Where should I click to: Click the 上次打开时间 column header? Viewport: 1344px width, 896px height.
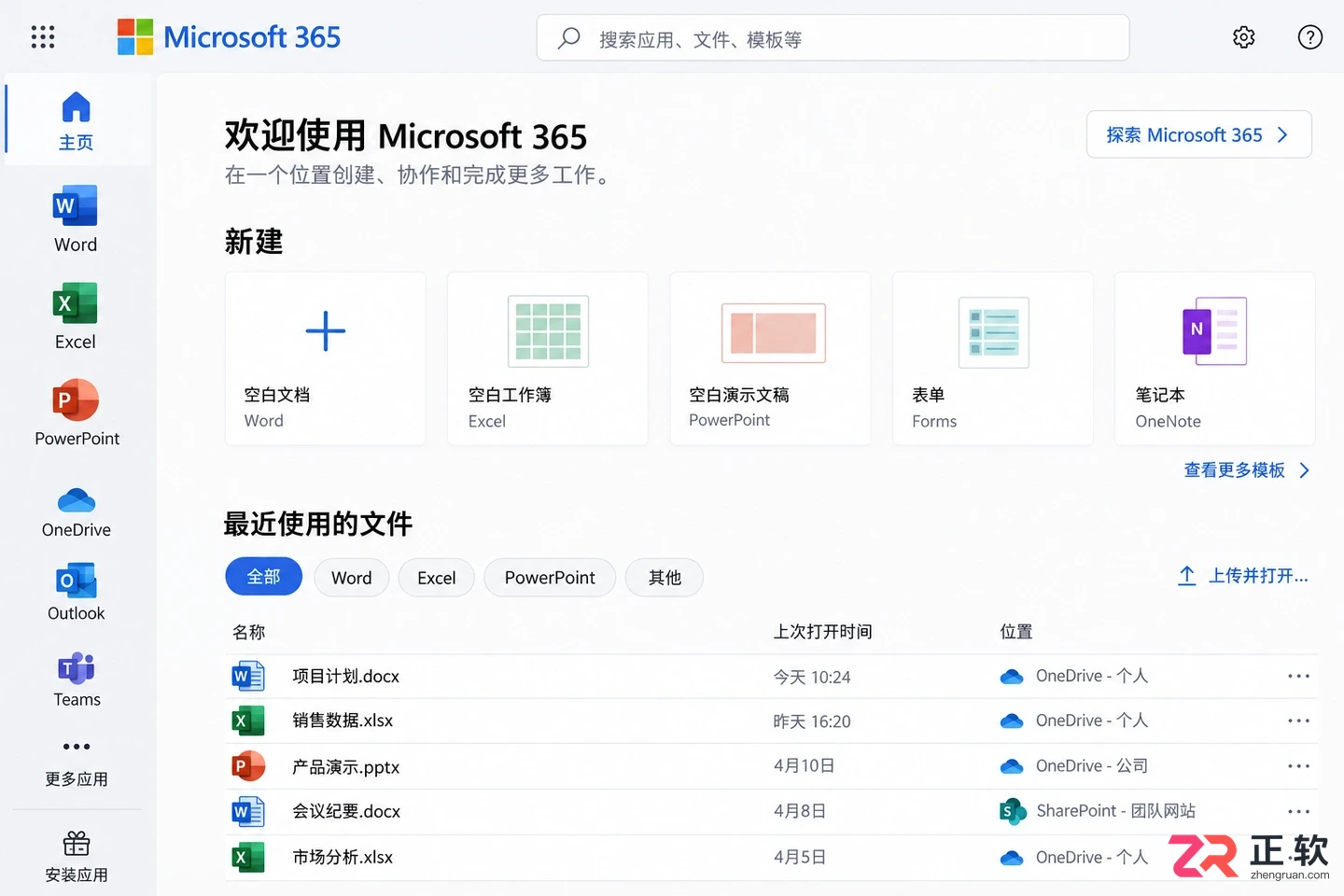[822, 632]
